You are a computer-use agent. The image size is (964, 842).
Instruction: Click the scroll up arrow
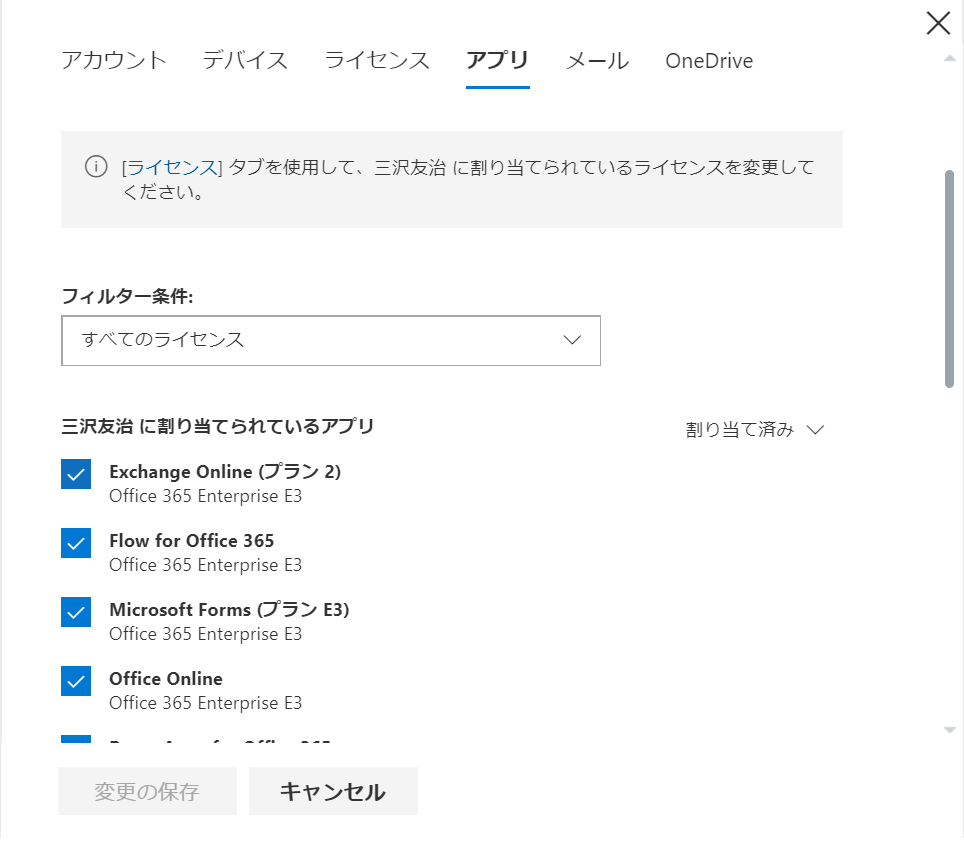click(x=950, y=58)
